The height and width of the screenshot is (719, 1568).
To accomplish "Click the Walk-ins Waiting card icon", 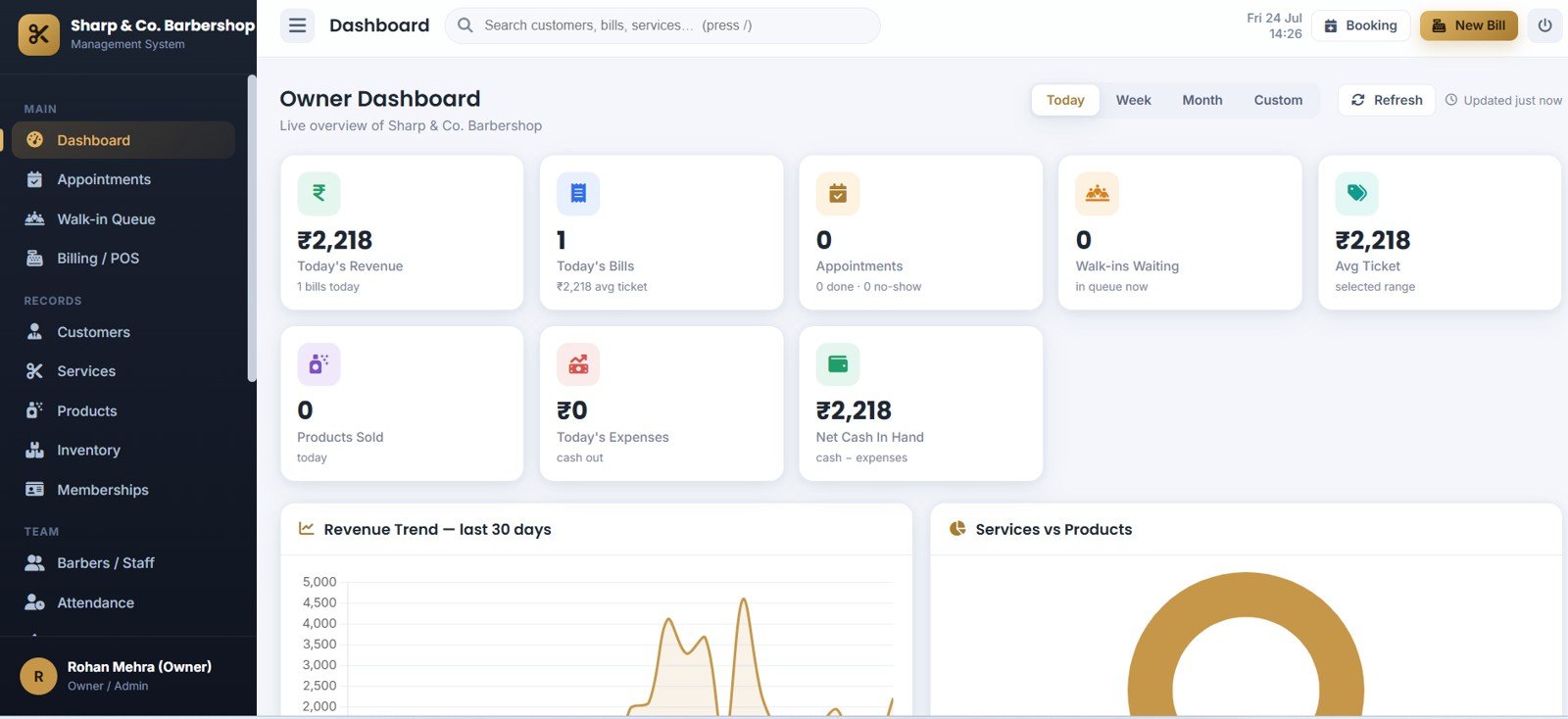I will click(1098, 194).
